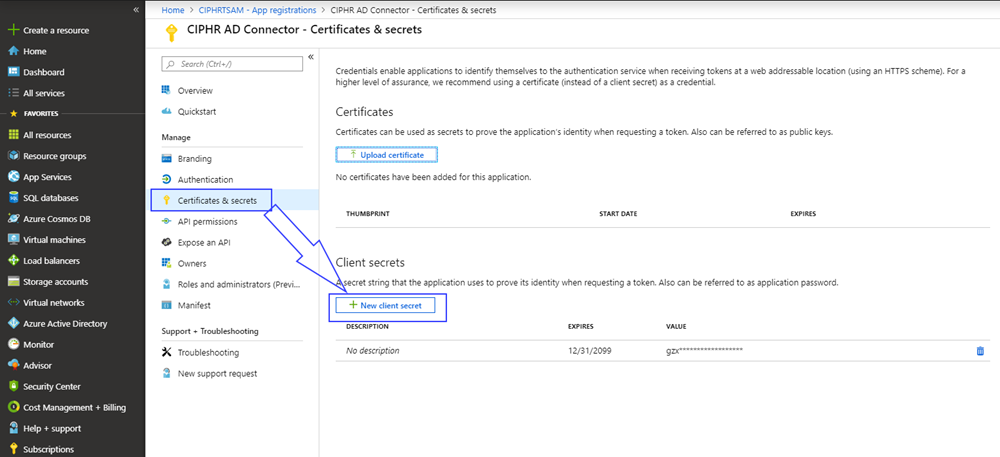1000x457 pixels.
Task: Click the Upload certificate button
Action: click(387, 155)
